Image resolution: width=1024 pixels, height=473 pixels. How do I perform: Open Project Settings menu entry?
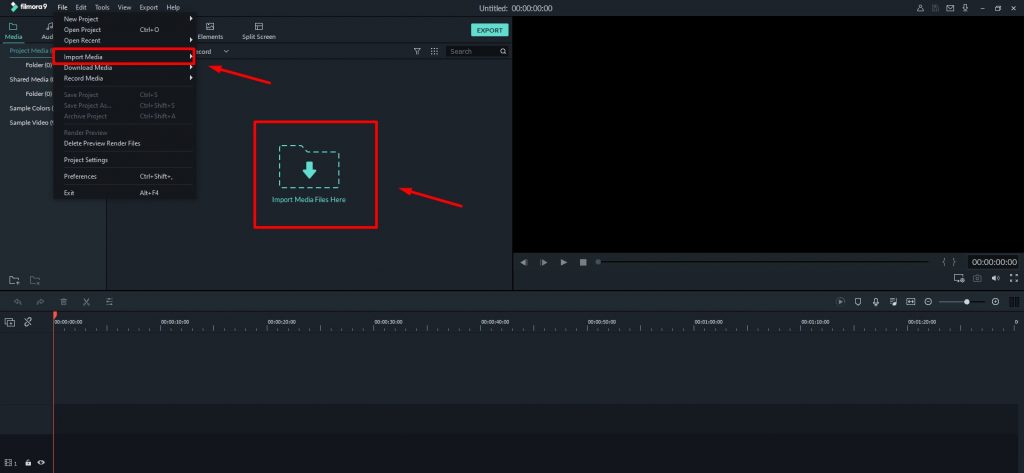click(x=124, y=159)
